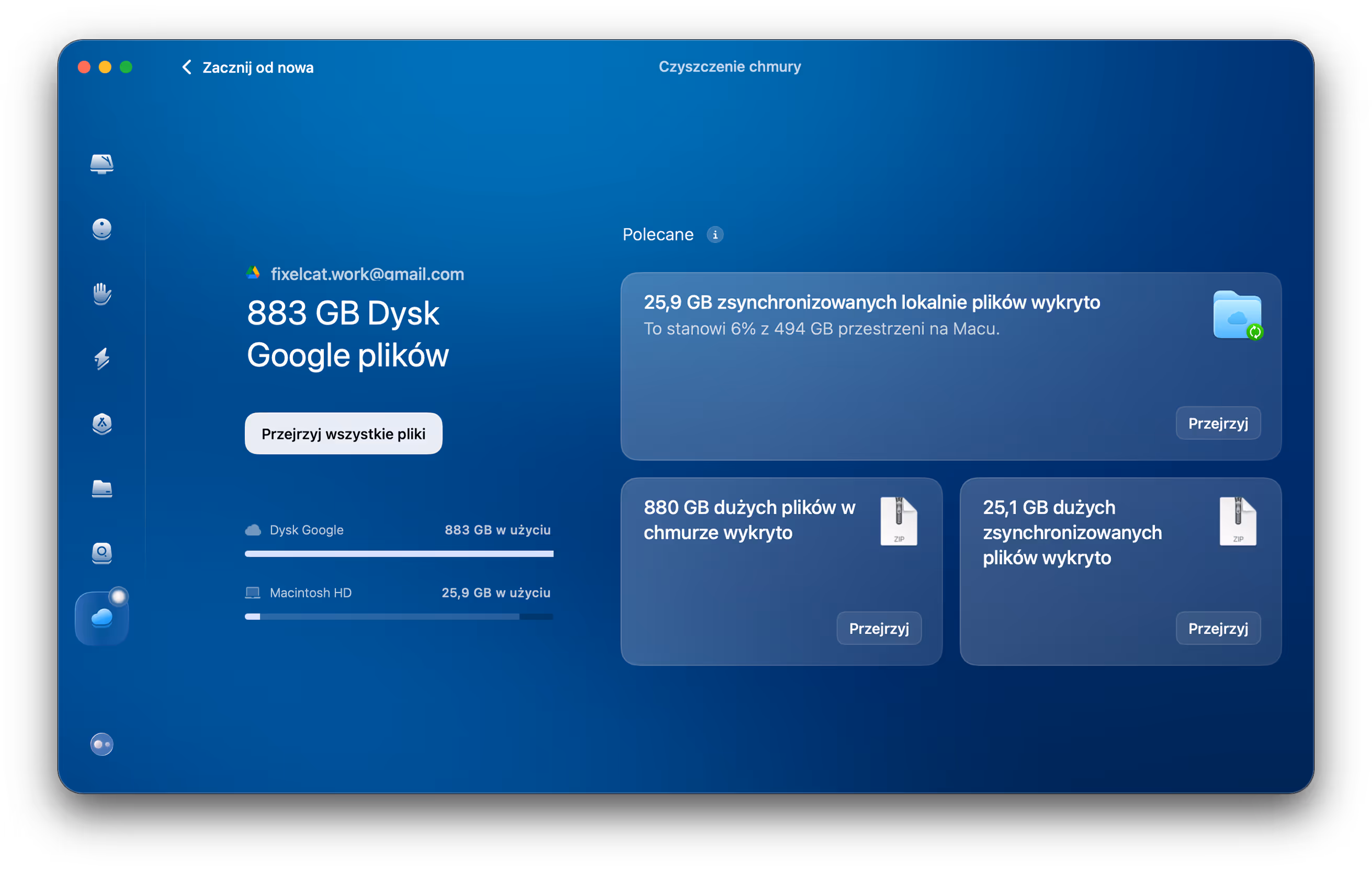Click 'To stanowi 6% z 494 GB' text
Screen dimensions: 1372x871
[822, 329]
